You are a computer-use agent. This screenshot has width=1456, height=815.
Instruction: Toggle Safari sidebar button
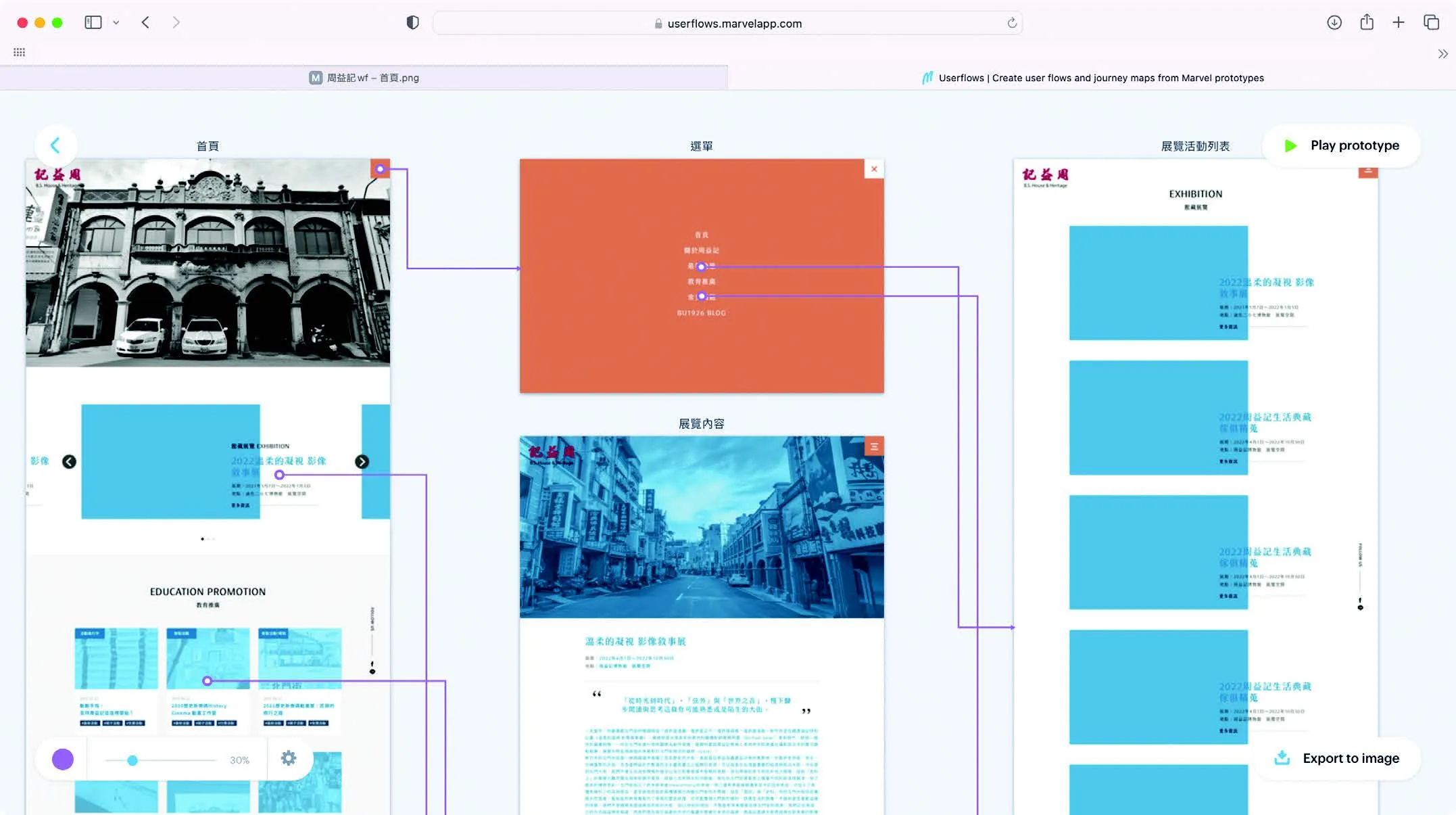coord(93,22)
